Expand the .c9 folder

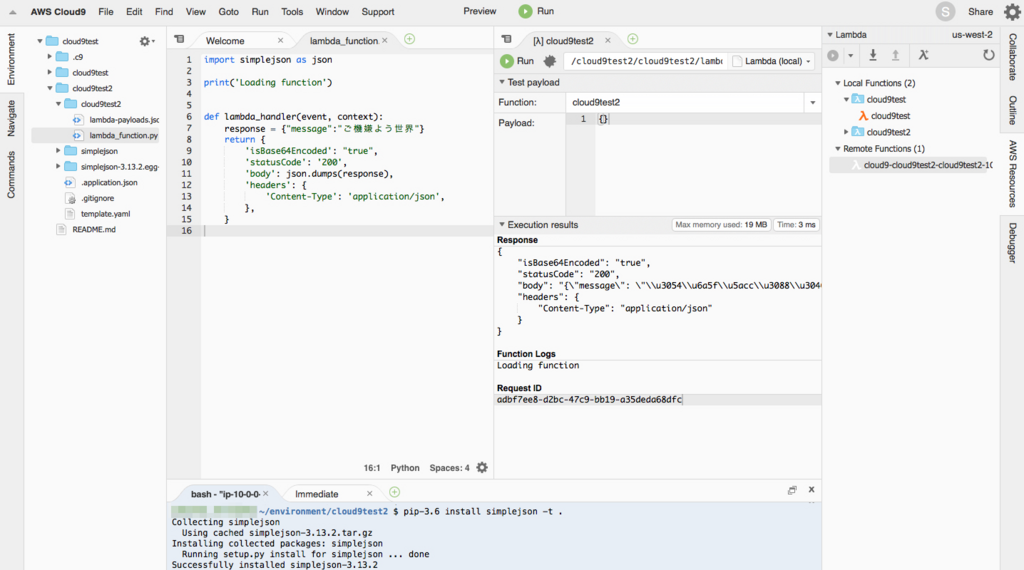(49, 57)
